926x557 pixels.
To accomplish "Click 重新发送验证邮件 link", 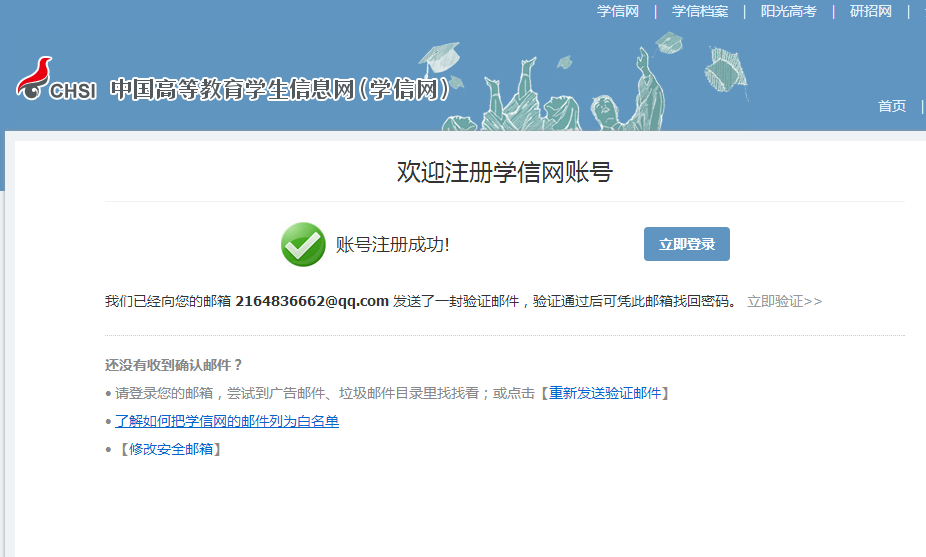I will [x=605, y=393].
